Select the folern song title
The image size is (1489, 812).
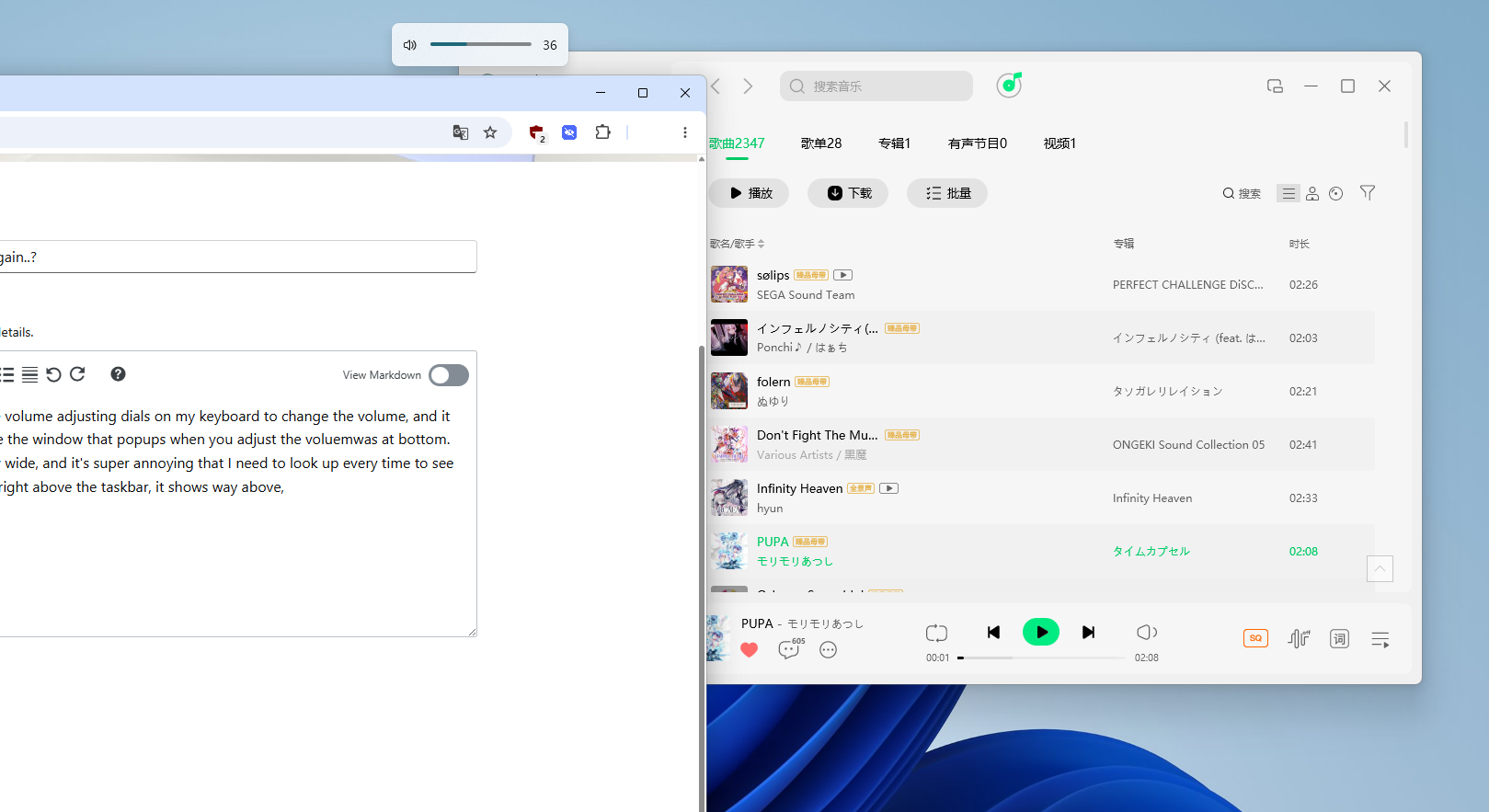(773, 382)
